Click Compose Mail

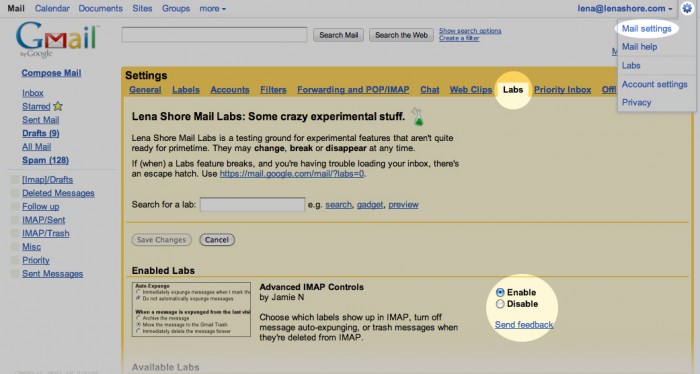pyautogui.click(x=51, y=73)
